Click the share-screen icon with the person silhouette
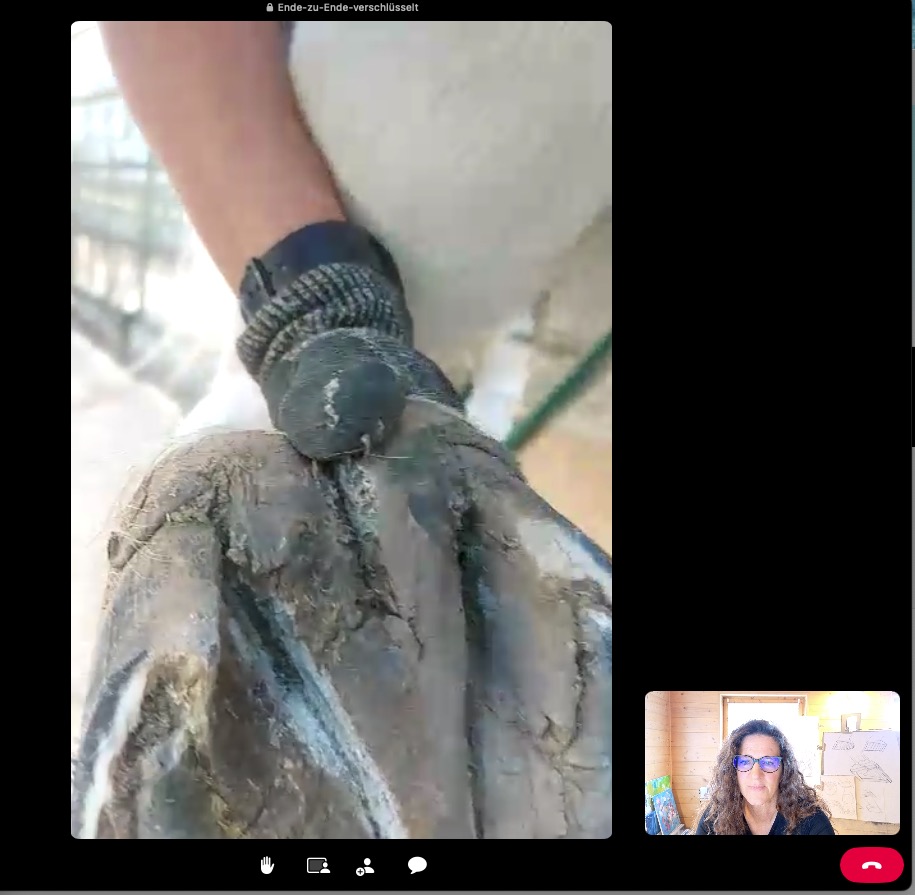The image size is (915, 895). coord(318,866)
